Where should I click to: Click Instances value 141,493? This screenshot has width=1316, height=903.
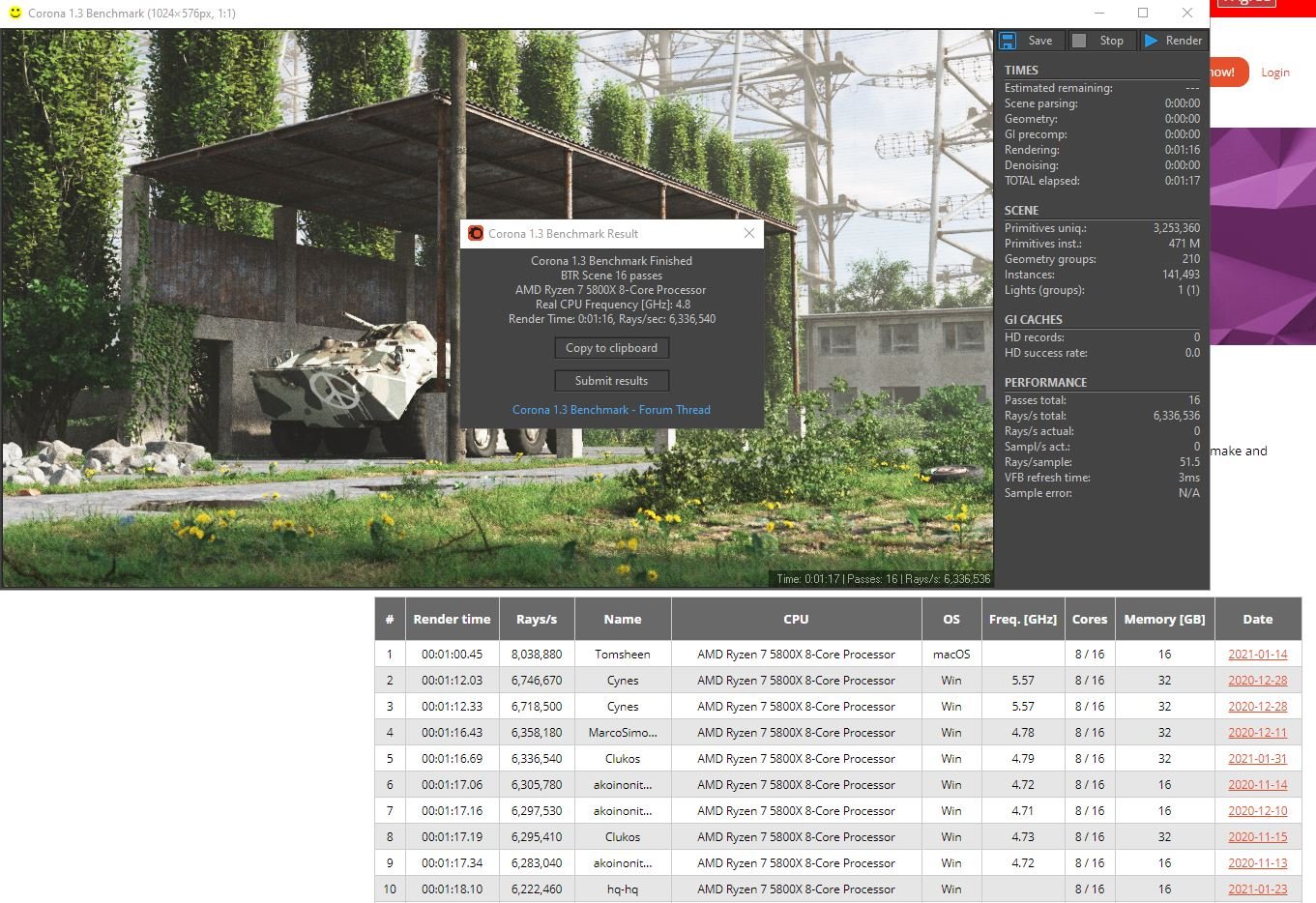point(1181,275)
